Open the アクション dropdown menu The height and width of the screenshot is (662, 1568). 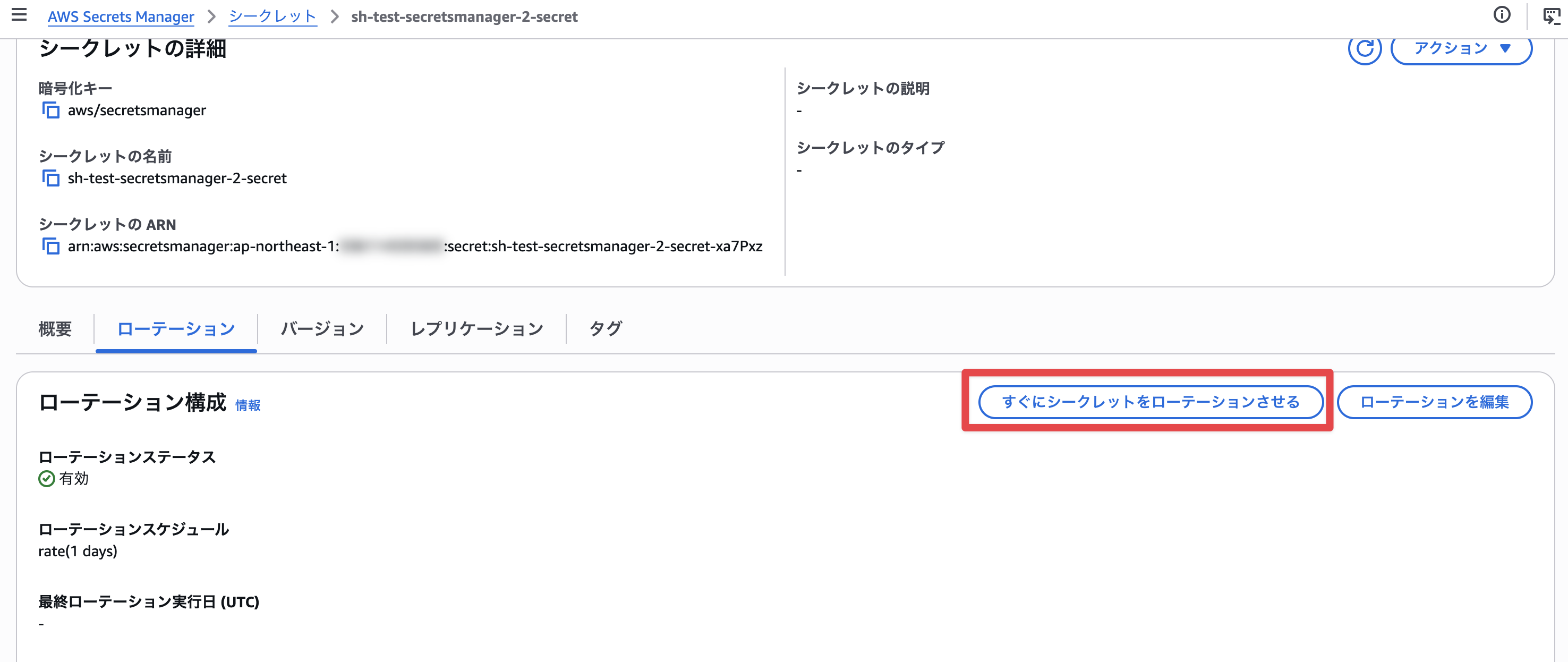click(x=1461, y=48)
